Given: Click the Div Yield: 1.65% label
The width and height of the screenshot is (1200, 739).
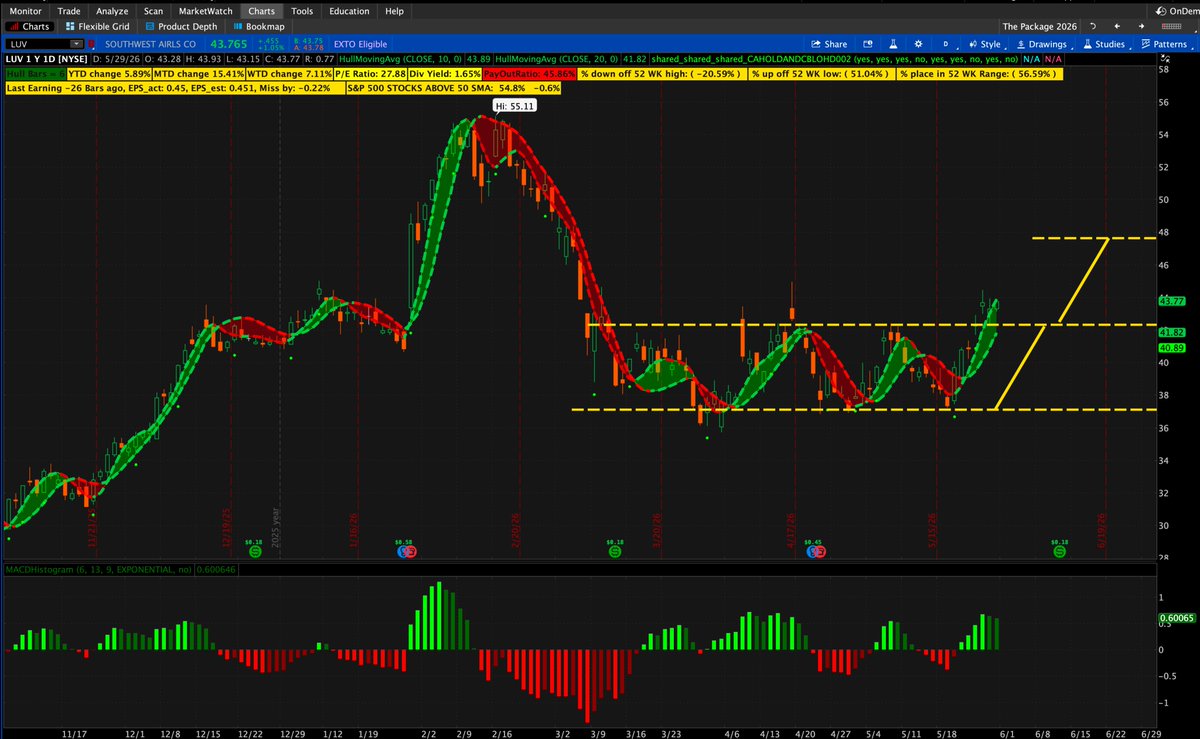Looking at the screenshot, I should (445, 74).
